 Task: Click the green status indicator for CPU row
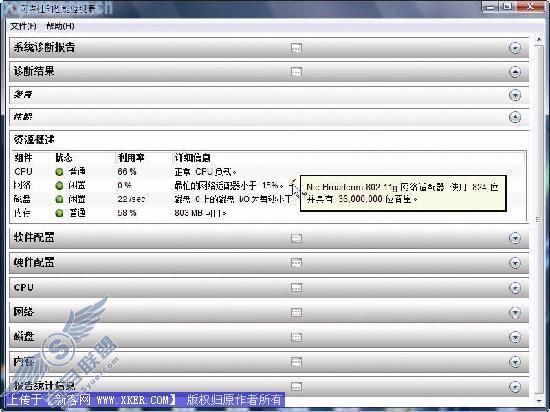pos(59,172)
